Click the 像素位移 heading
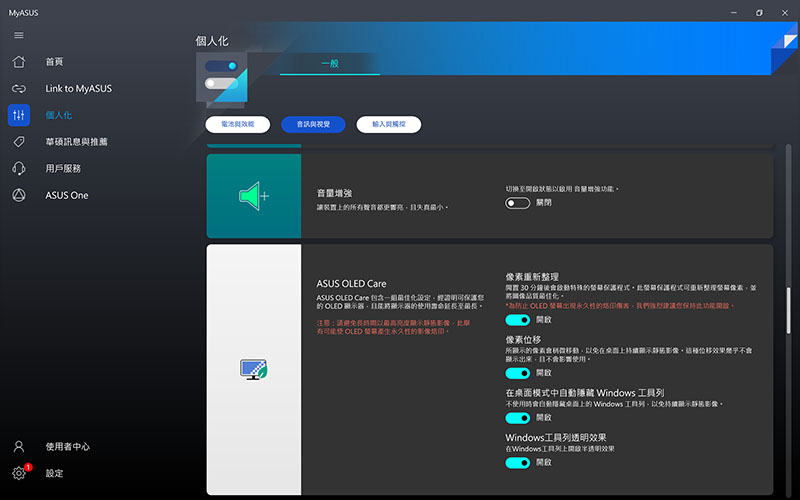 [523, 340]
